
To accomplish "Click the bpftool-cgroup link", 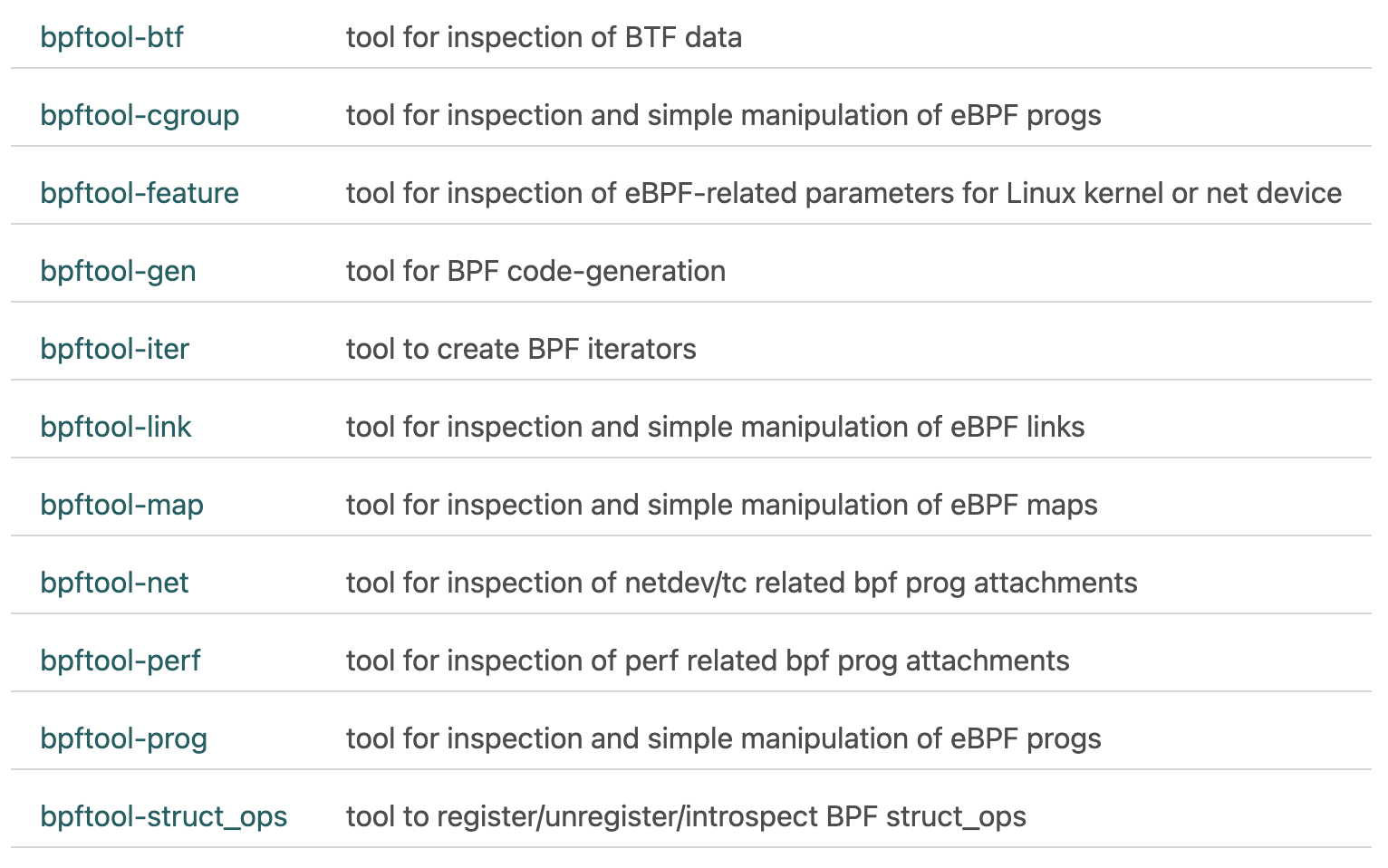I will [x=140, y=115].
